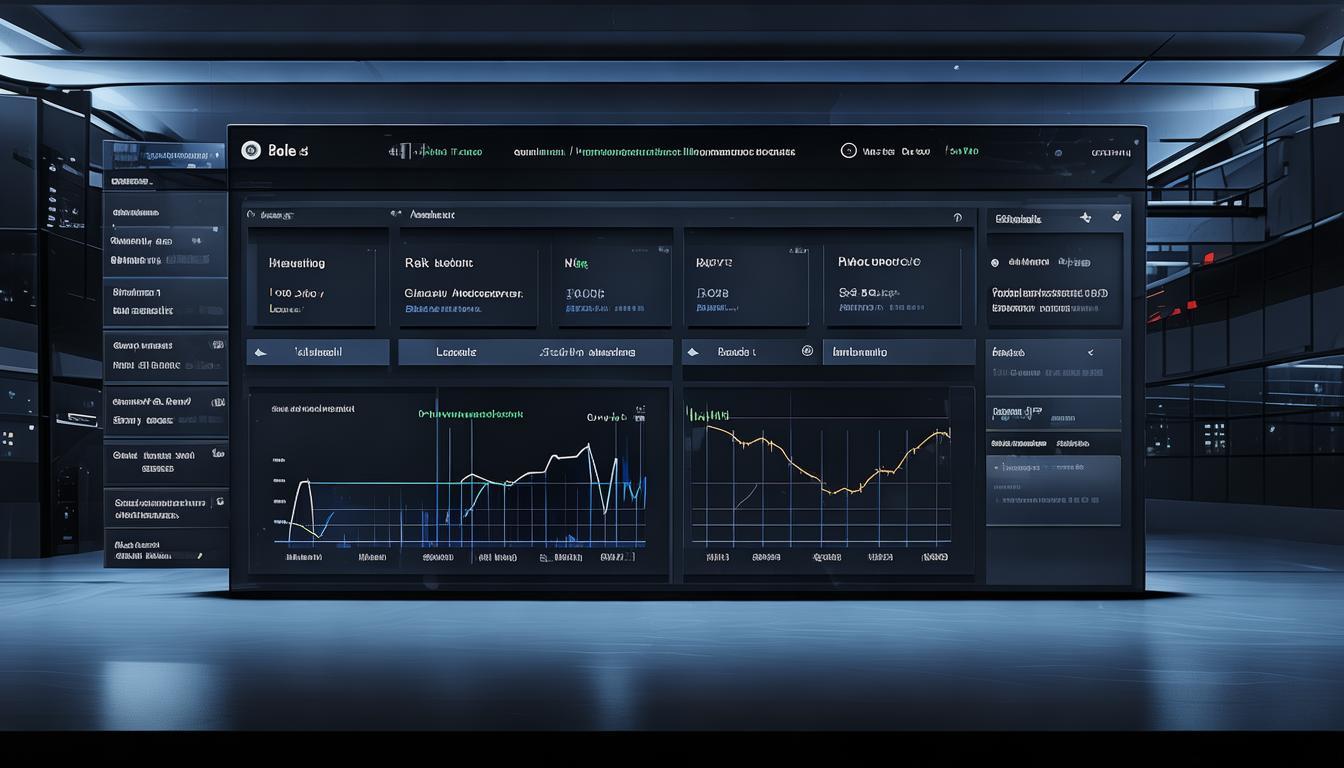The height and width of the screenshot is (768, 1344).
Task: Open the top highlighted left sidebar dropdown
Action: [165, 156]
